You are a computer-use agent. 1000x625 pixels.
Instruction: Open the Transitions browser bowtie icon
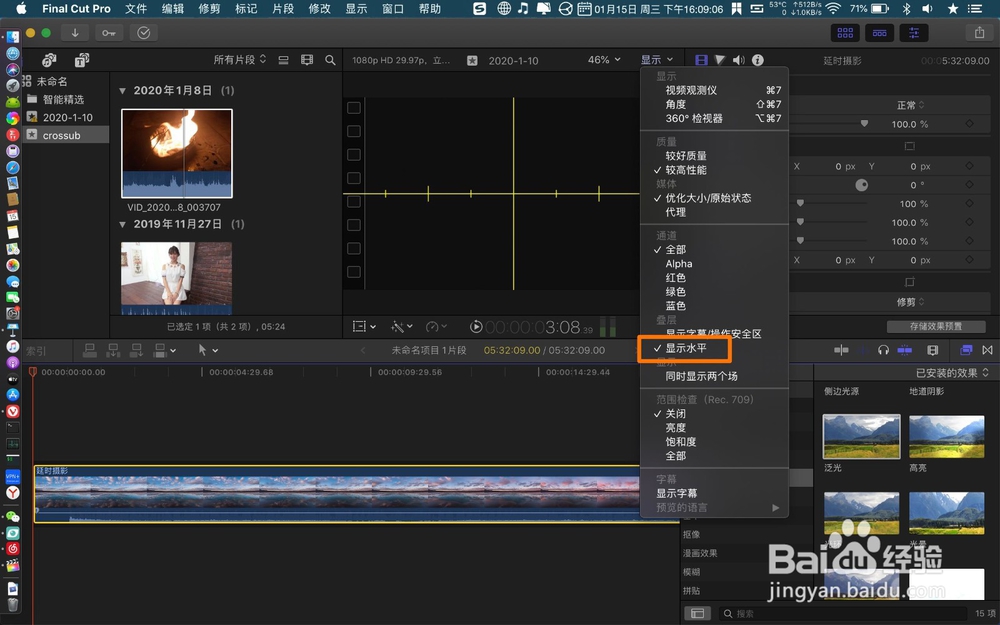(988, 350)
